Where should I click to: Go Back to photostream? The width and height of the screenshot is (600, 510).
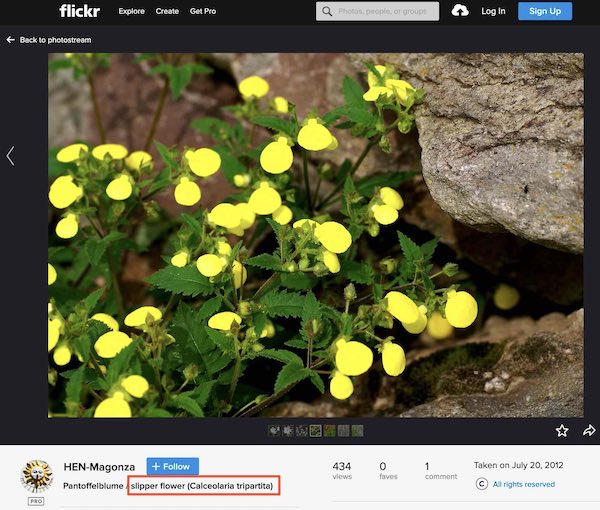(x=55, y=40)
